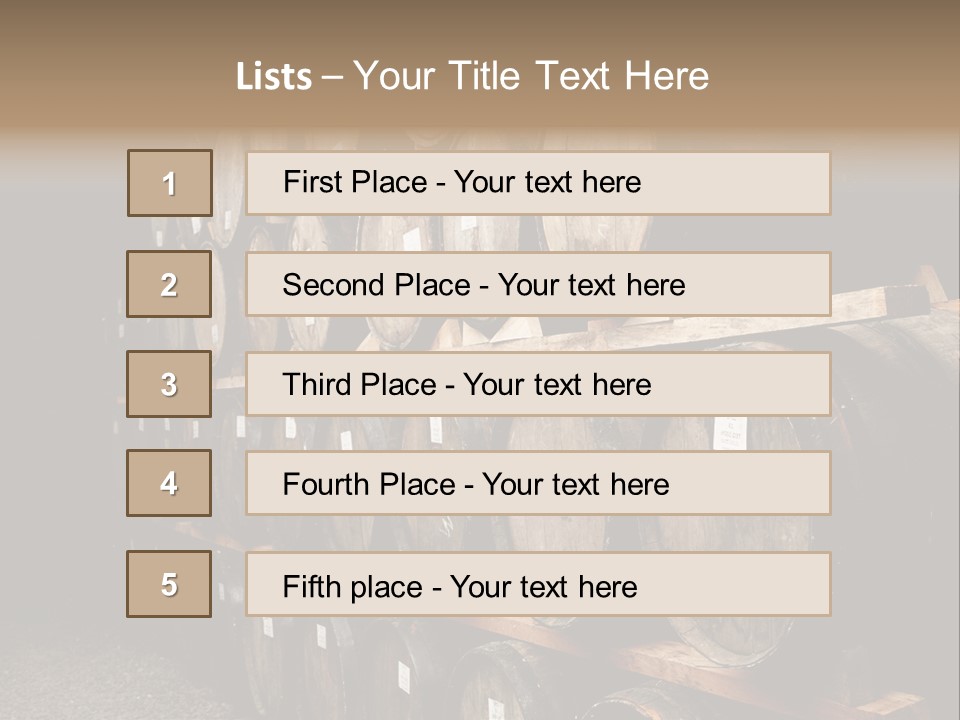Click "Your text here" in Fifth place bar

[x=543, y=586]
